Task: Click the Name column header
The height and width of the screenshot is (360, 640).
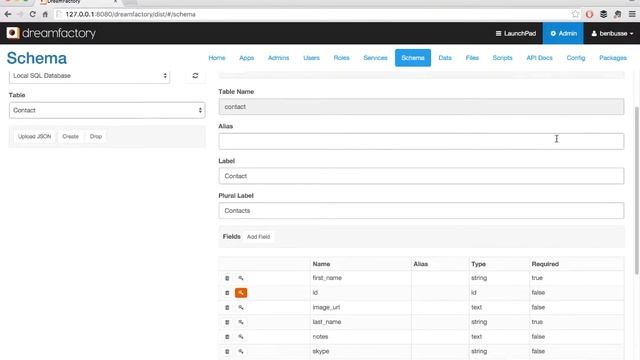Action: (x=321, y=264)
